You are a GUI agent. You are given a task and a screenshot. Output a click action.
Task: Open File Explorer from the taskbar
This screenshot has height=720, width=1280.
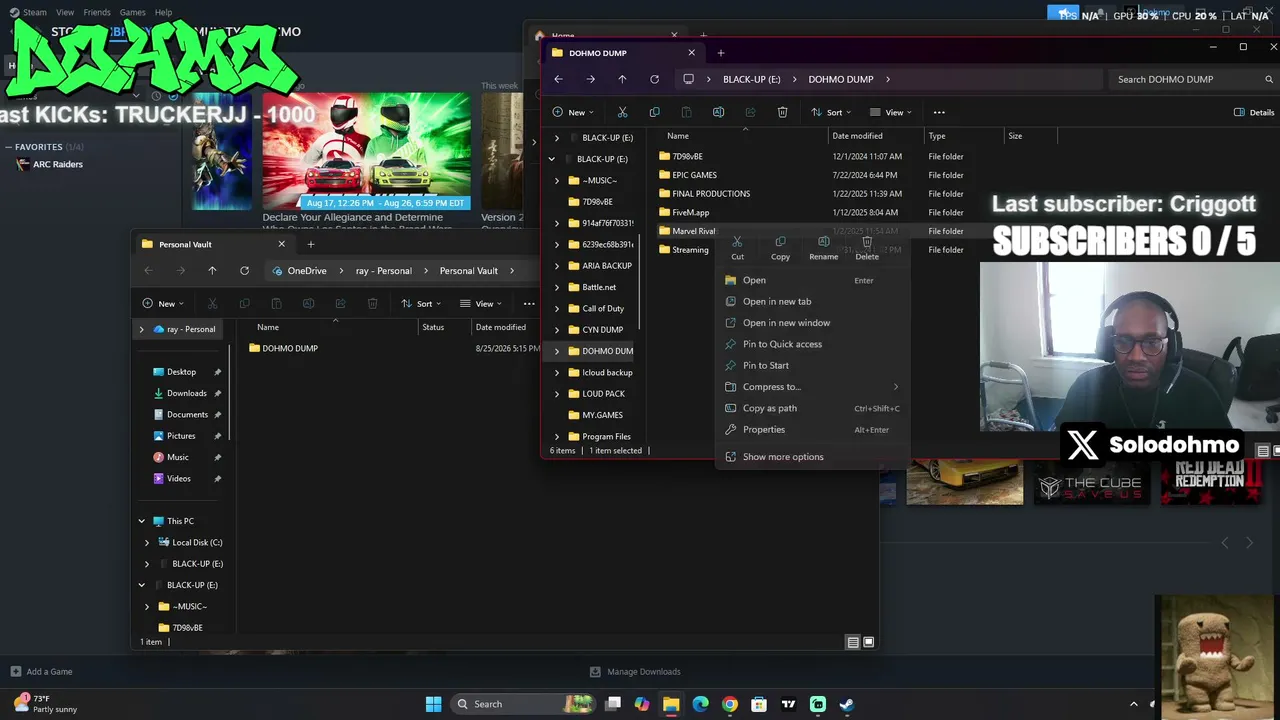671,704
